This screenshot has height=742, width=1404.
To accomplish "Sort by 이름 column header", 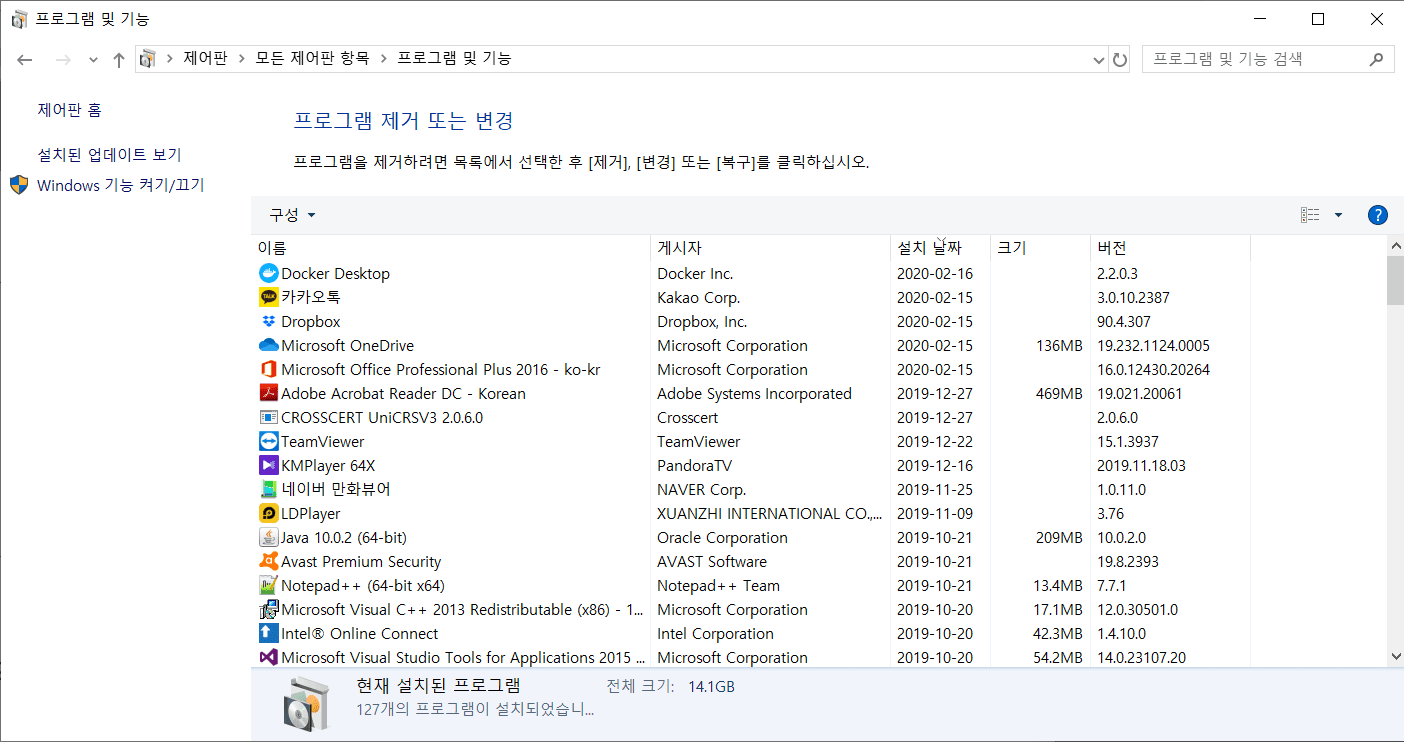I will click(x=450, y=248).
